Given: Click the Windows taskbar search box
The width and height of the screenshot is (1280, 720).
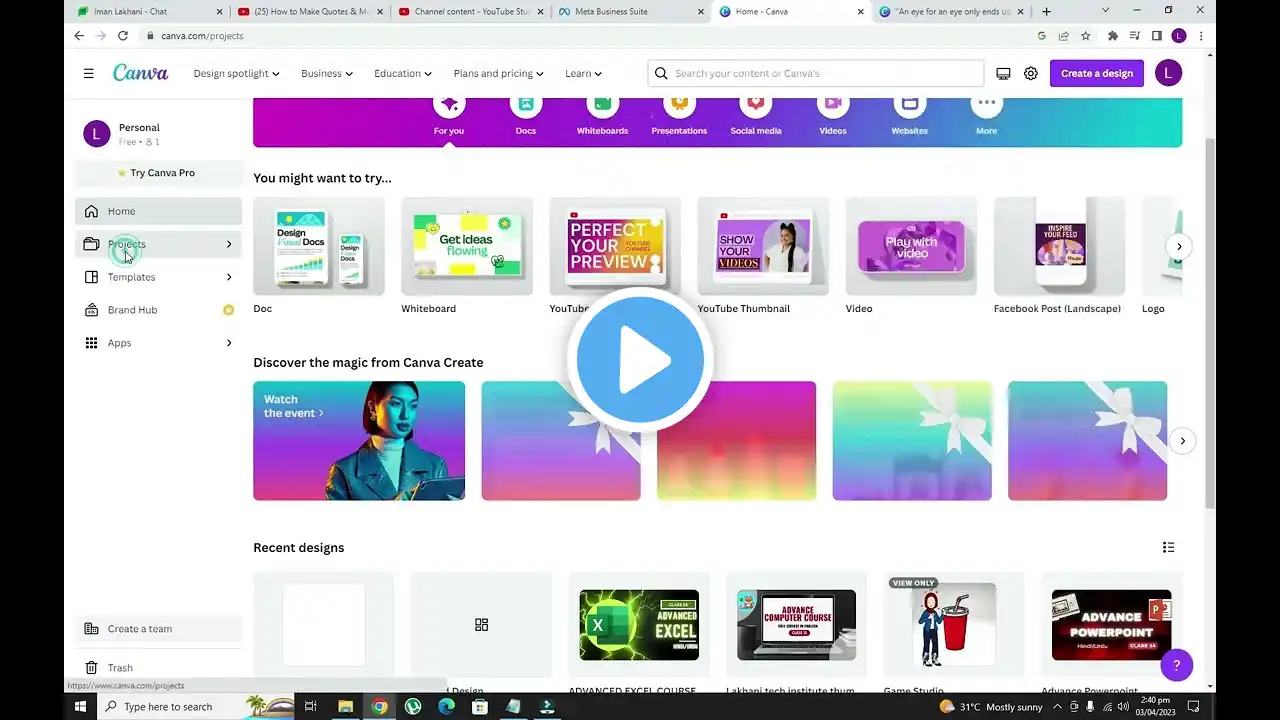Looking at the screenshot, I should tap(195, 706).
